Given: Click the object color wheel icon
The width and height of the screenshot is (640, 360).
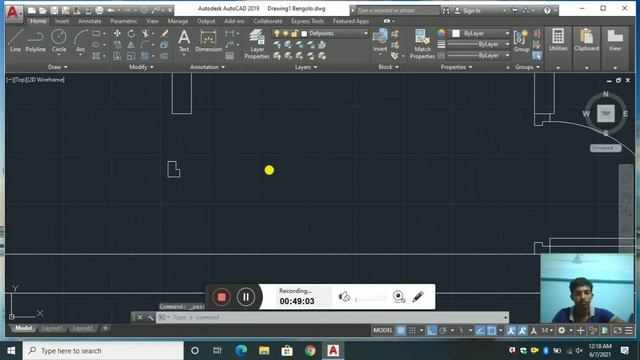Looking at the screenshot, I should click(441, 33).
